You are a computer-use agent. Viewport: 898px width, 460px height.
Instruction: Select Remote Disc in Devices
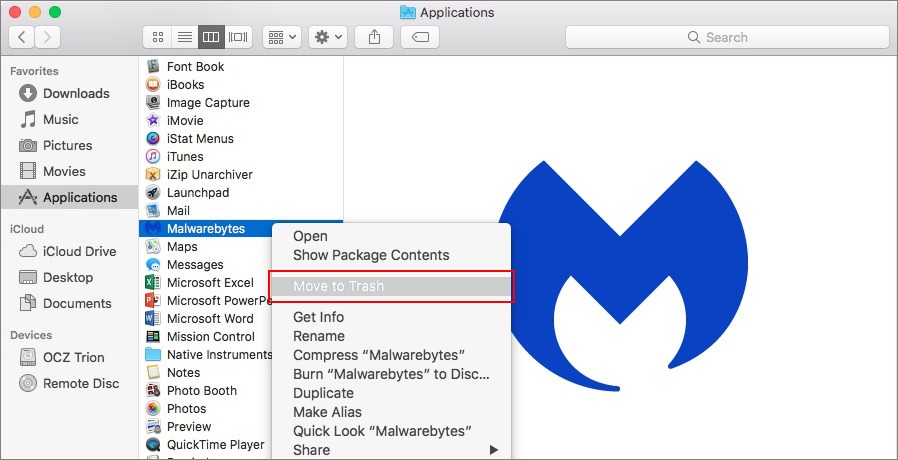(x=69, y=383)
